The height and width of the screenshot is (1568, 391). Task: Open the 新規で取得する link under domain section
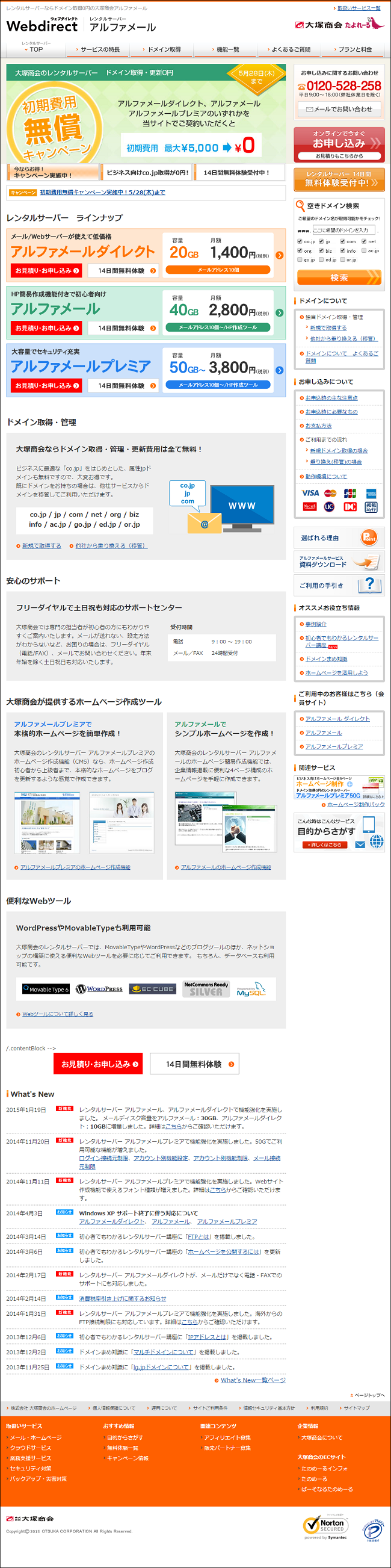point(42,546)
